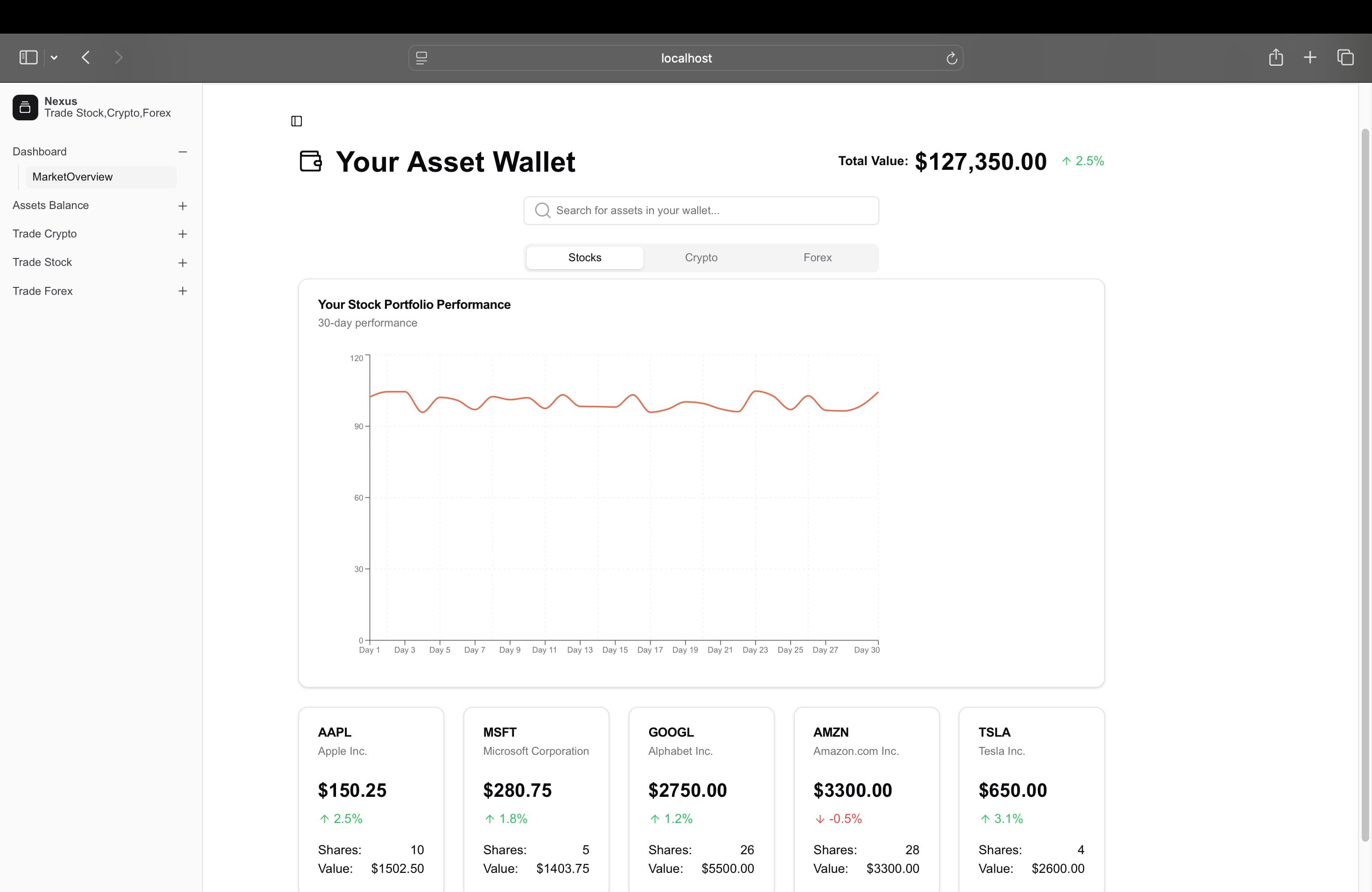Click the 30-day performance subtitle

coord(367,323)
